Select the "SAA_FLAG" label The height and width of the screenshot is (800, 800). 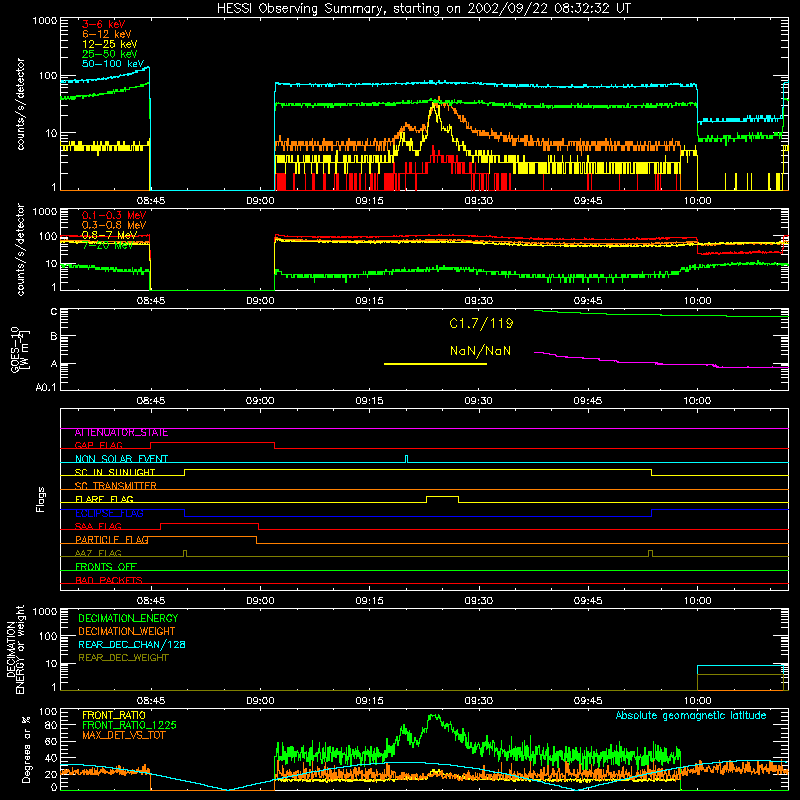click(x=98, y=526)
